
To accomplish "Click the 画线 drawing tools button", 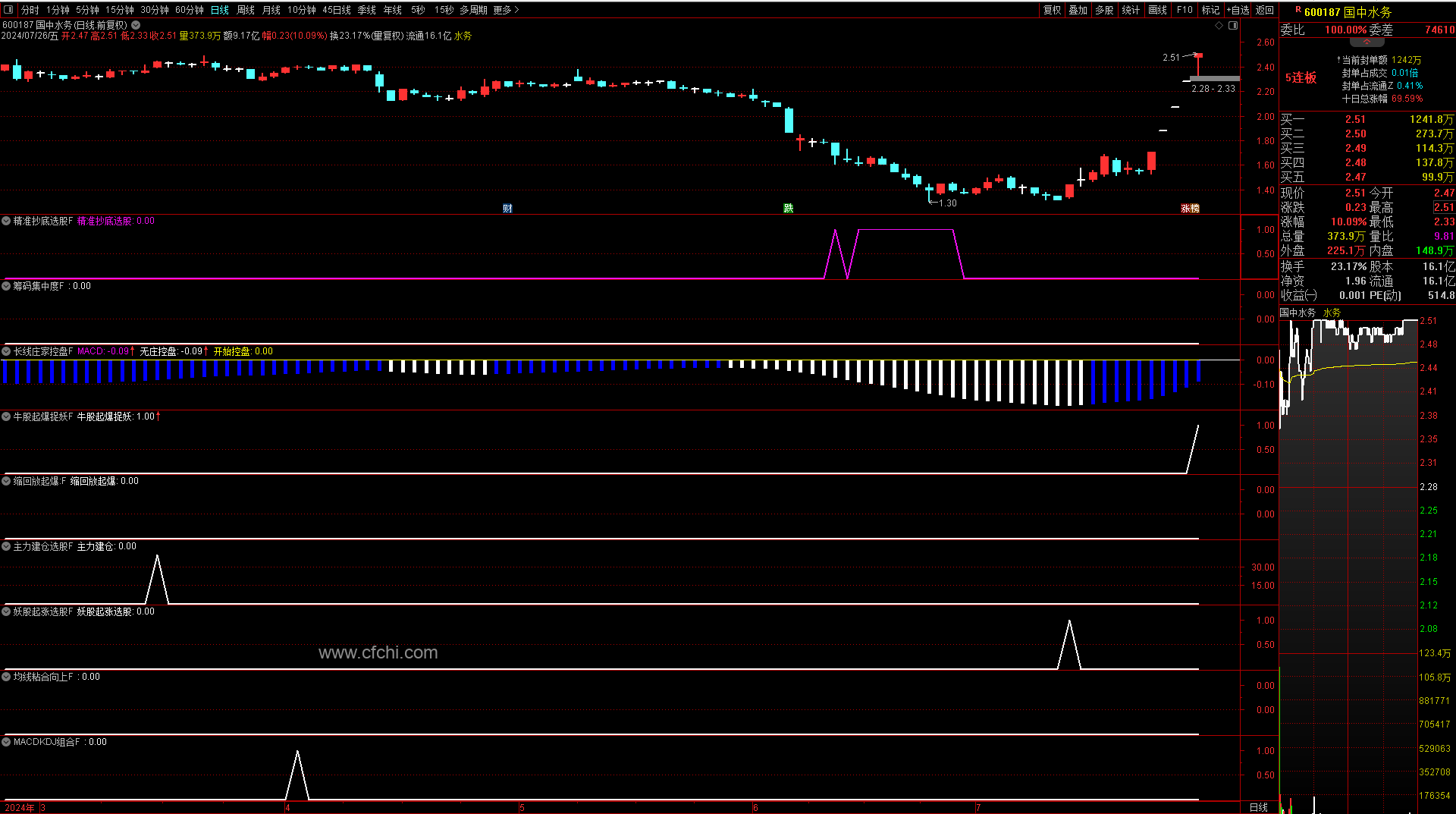I will (1158, 10).
